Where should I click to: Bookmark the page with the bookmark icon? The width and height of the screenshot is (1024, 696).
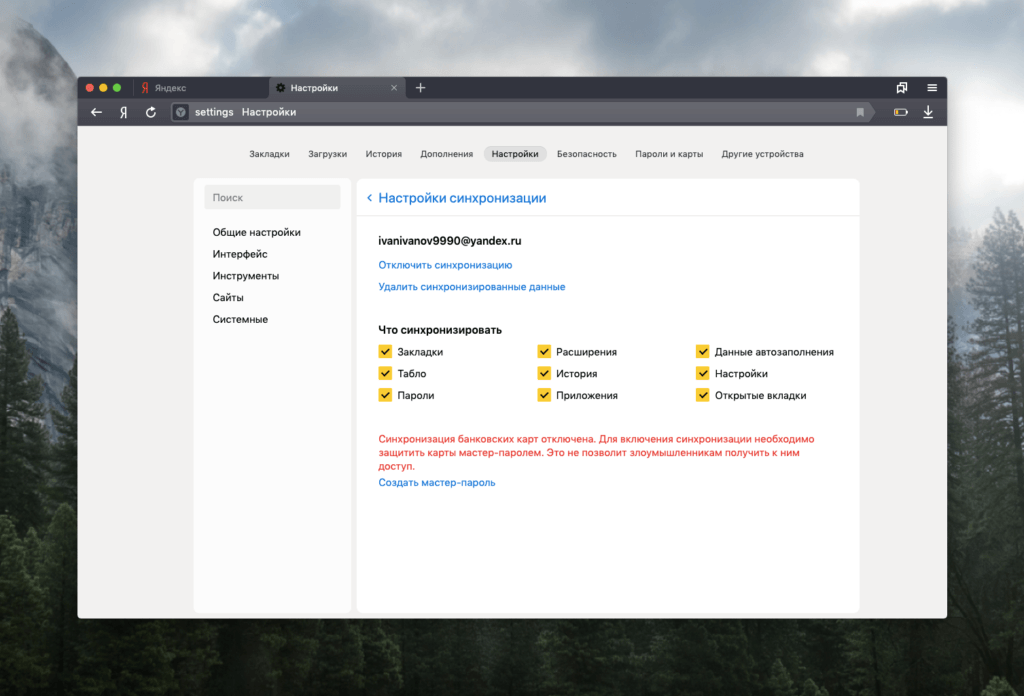pyautogui.click(x=860, y=112)
